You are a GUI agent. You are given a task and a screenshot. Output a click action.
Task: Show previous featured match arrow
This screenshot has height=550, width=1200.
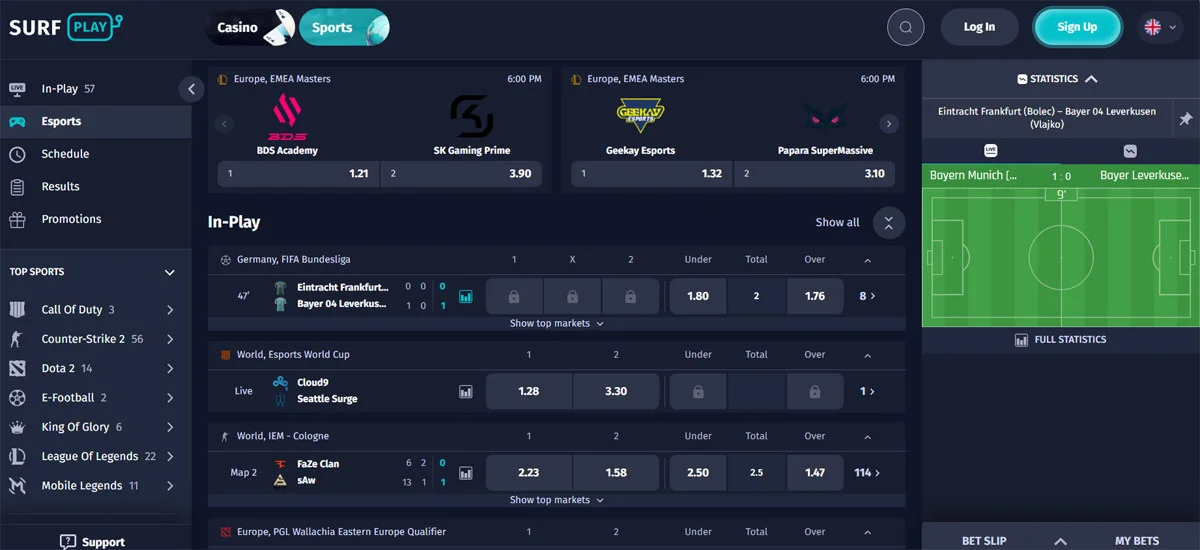(225, 124)
